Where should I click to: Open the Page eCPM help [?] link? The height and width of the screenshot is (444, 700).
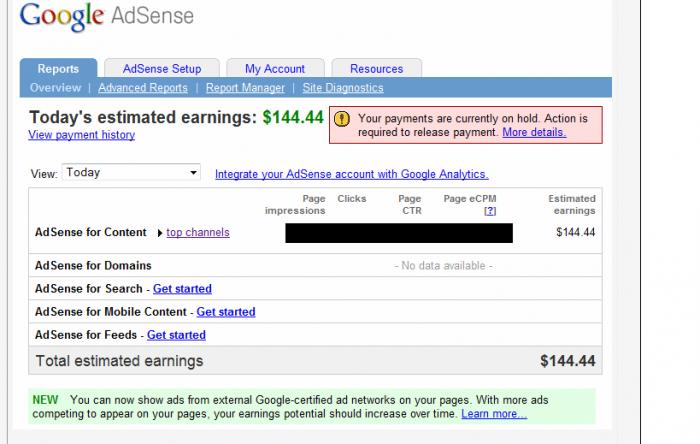tap(490, 211)
